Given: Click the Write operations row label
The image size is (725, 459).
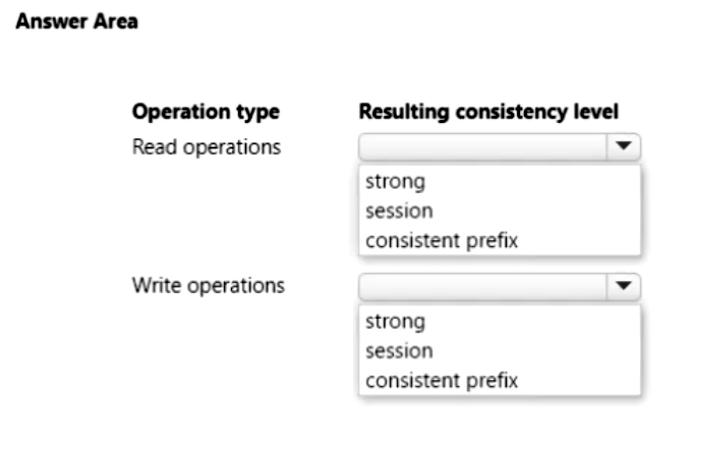Looking at the screenshot, I should coord(209,286).
